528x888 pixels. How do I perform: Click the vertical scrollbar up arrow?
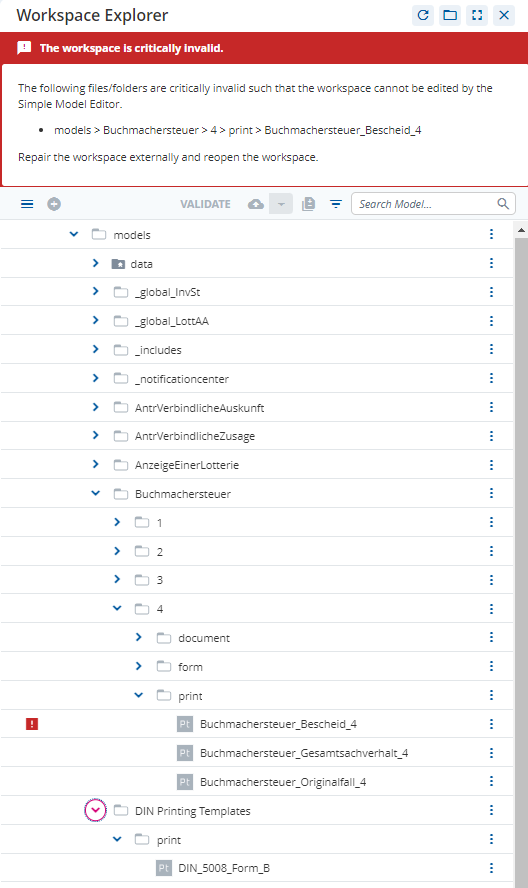(521, 230)
